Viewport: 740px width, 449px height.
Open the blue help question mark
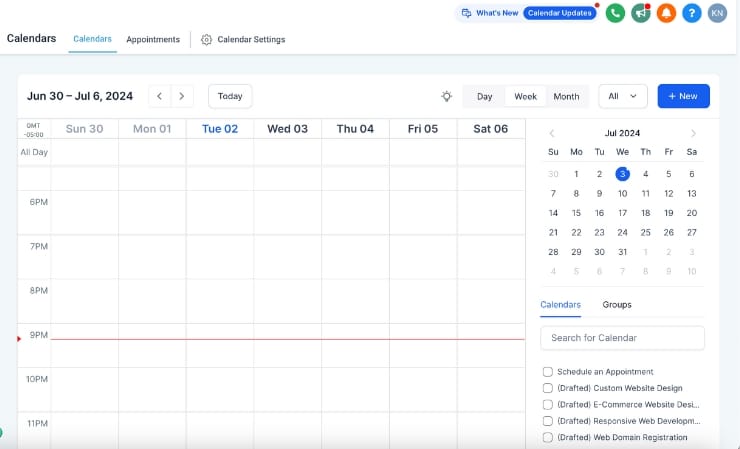pyautogui.click(x=692, y=13)
